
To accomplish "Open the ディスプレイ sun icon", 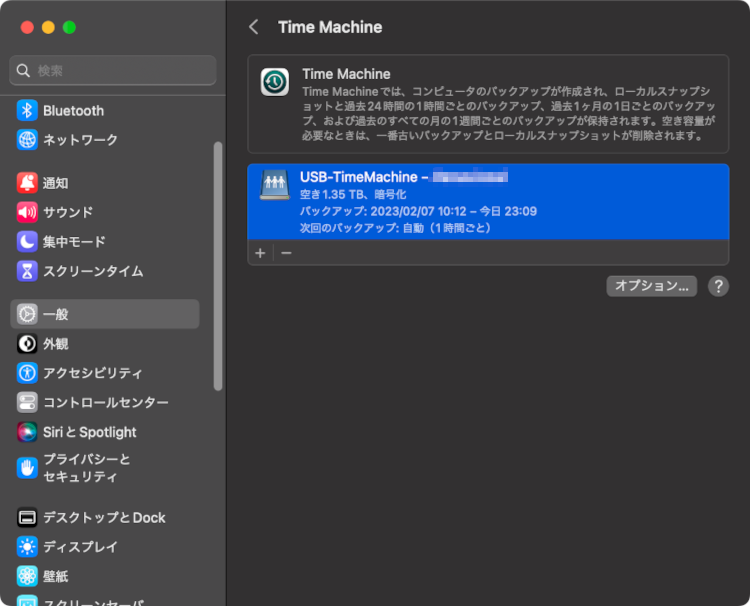I will pos(27,547).
